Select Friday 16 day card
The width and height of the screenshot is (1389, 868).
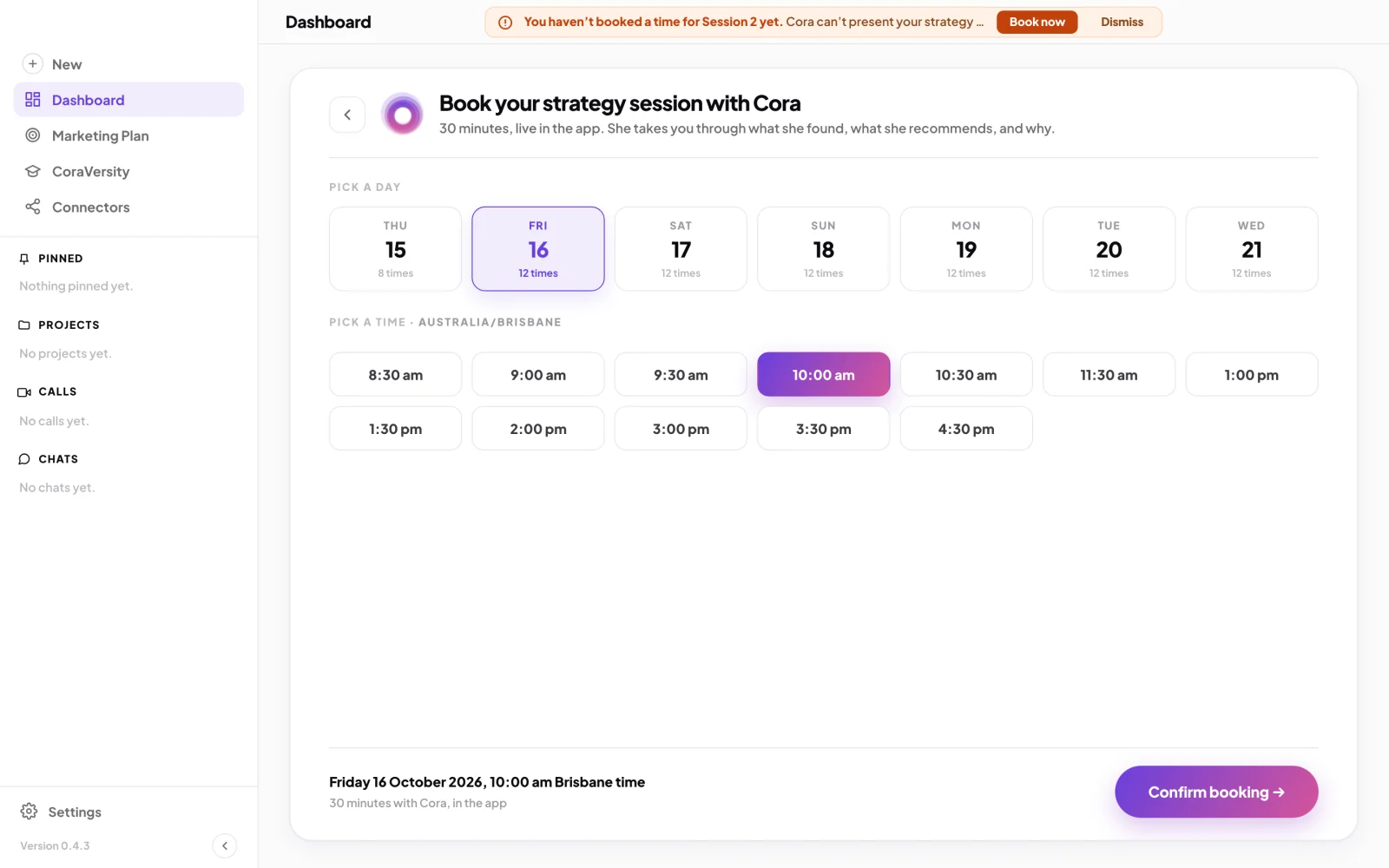click(x=538, y=249)
